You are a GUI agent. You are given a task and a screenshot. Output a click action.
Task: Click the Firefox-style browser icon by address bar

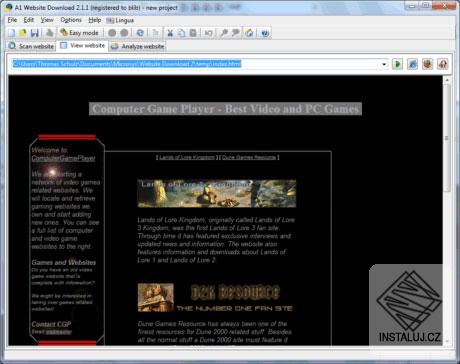428,64
